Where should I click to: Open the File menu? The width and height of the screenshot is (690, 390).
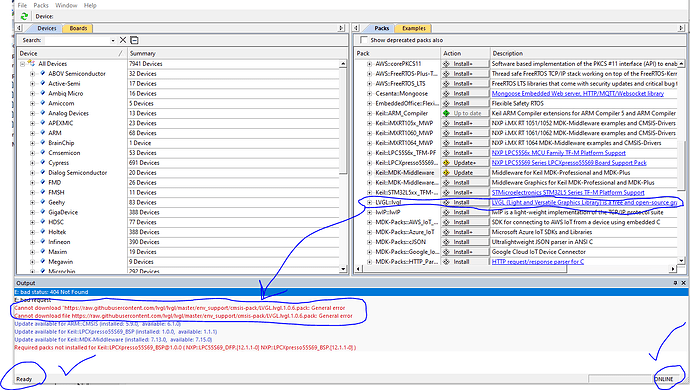tap(22, 5)
